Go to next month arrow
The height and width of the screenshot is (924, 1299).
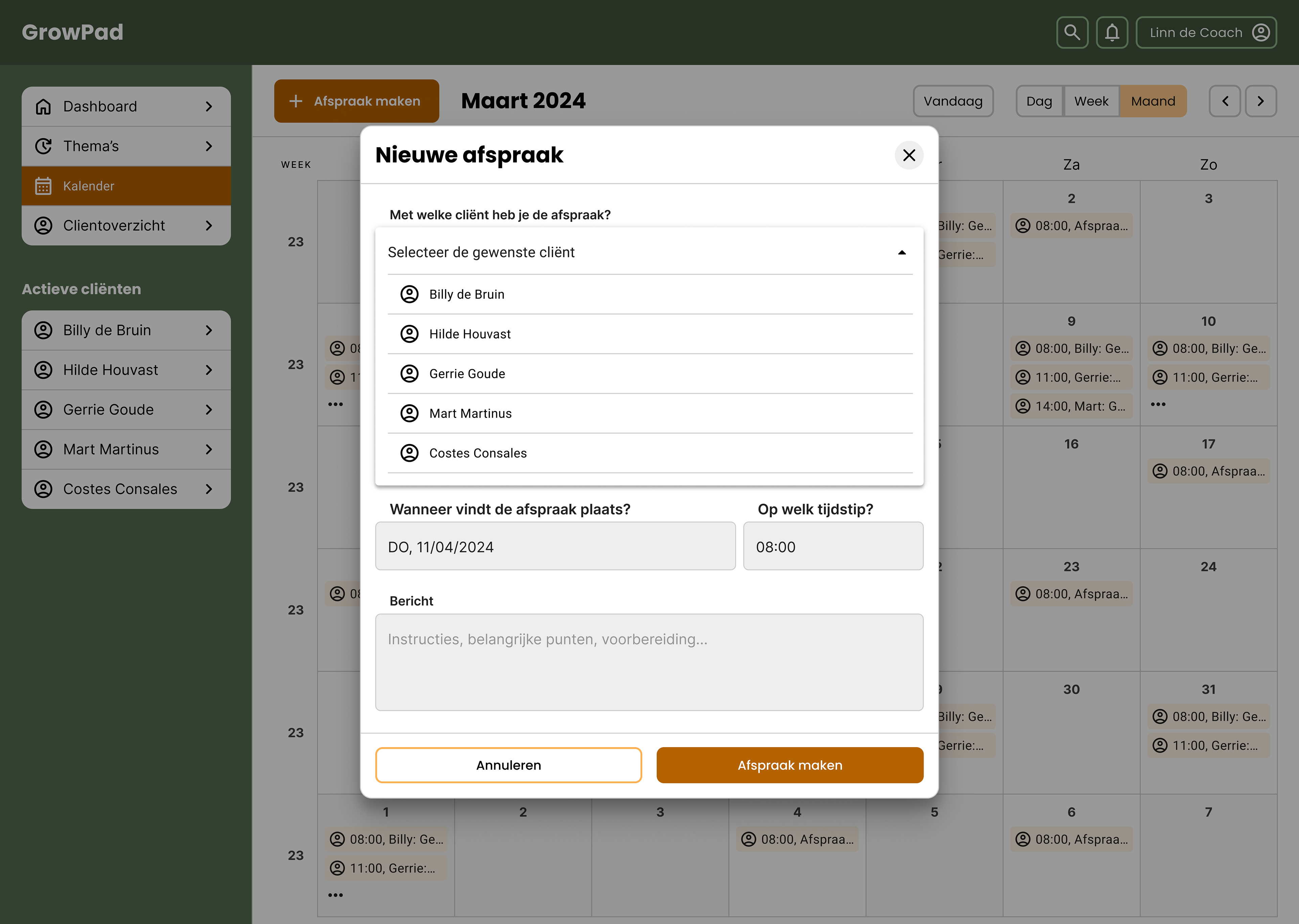(x=1261, y=101)
